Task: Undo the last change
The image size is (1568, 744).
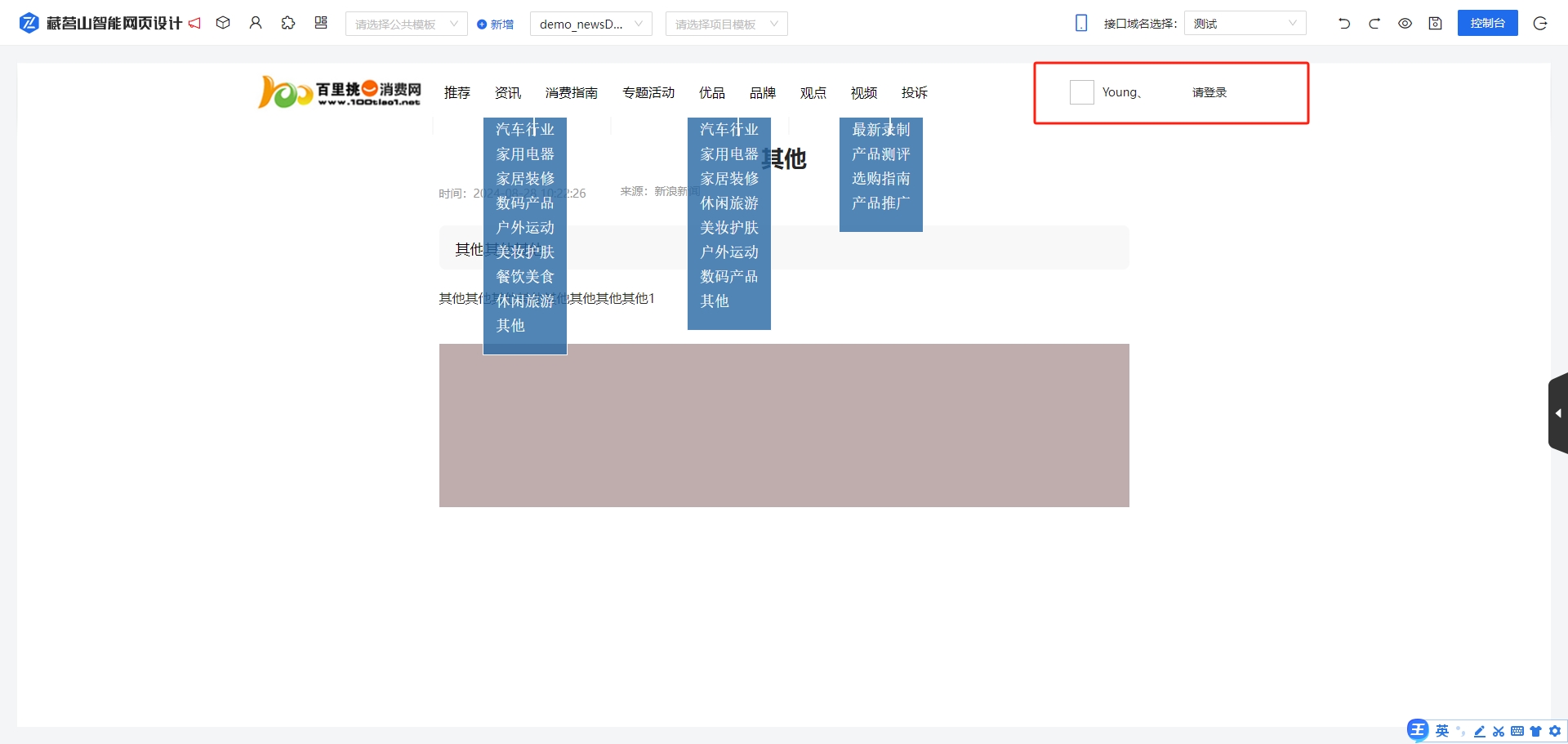Action: [x=1344, y=24]
